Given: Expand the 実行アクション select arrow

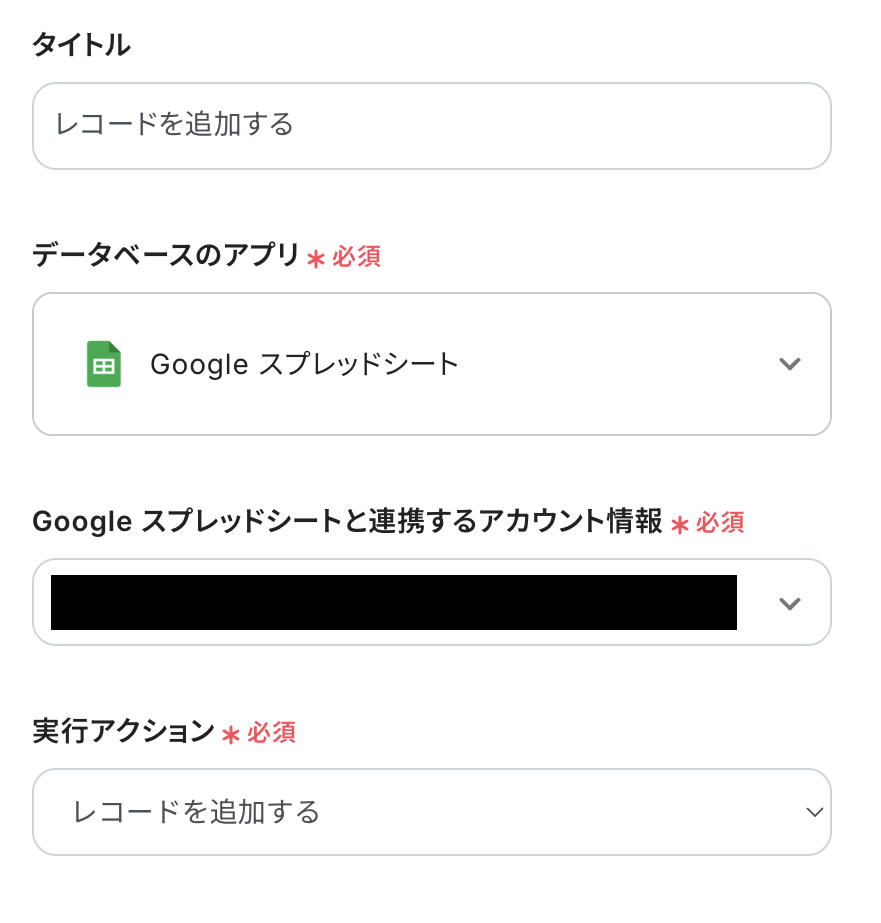Looking at the screenshot, I should [x=815, y=812].
